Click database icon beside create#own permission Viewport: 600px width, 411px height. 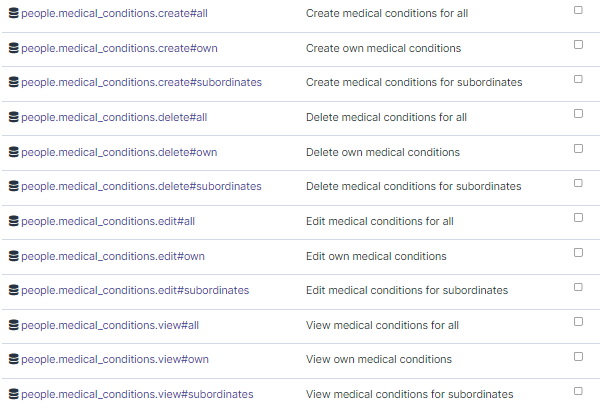pyautogui.click(x=13, y=48)
